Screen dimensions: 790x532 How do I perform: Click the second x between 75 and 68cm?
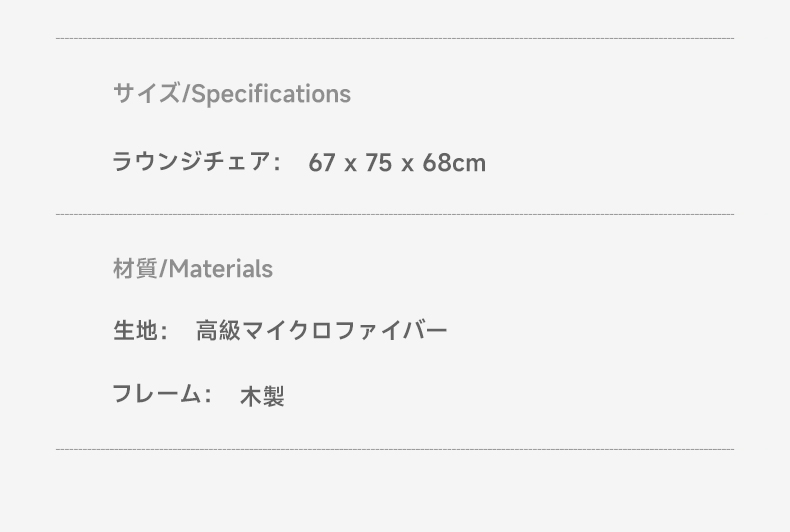click(x=408, y=165)
